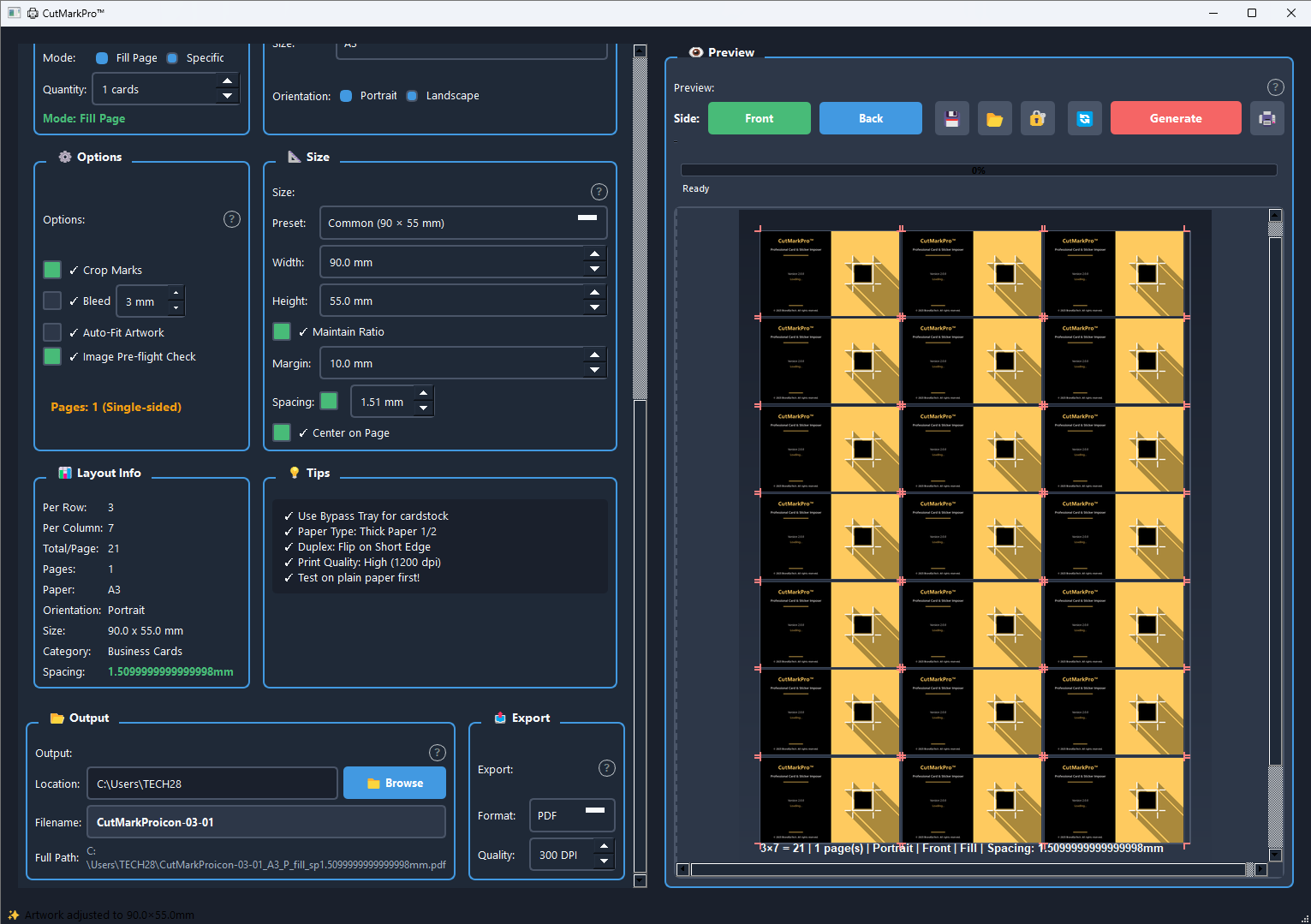Image resolution: width=1311 pixels, height=924 pixels.
Task: Toggle the Maintain Ratio checkbox
Action: (282, 331)
